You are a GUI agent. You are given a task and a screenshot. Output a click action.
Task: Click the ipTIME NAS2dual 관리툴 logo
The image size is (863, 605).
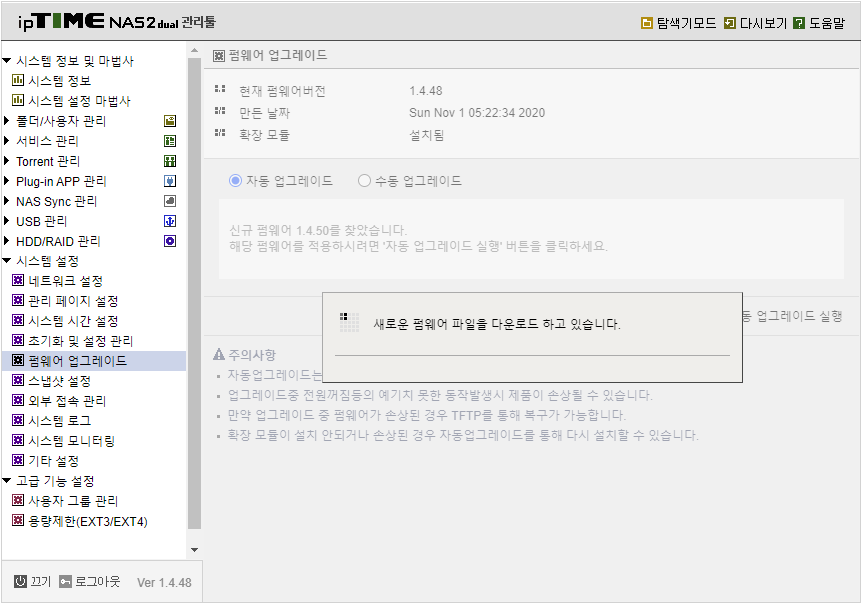point(116,21)
